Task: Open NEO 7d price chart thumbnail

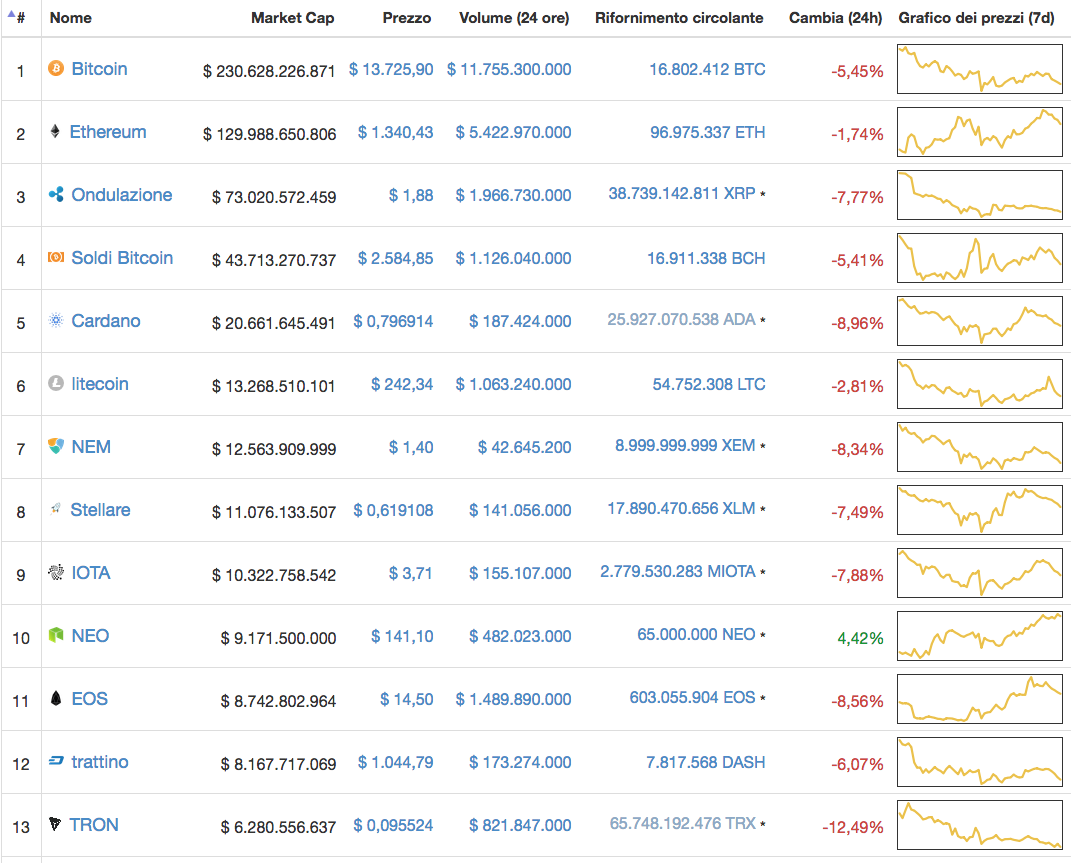Action: (980, 636)
